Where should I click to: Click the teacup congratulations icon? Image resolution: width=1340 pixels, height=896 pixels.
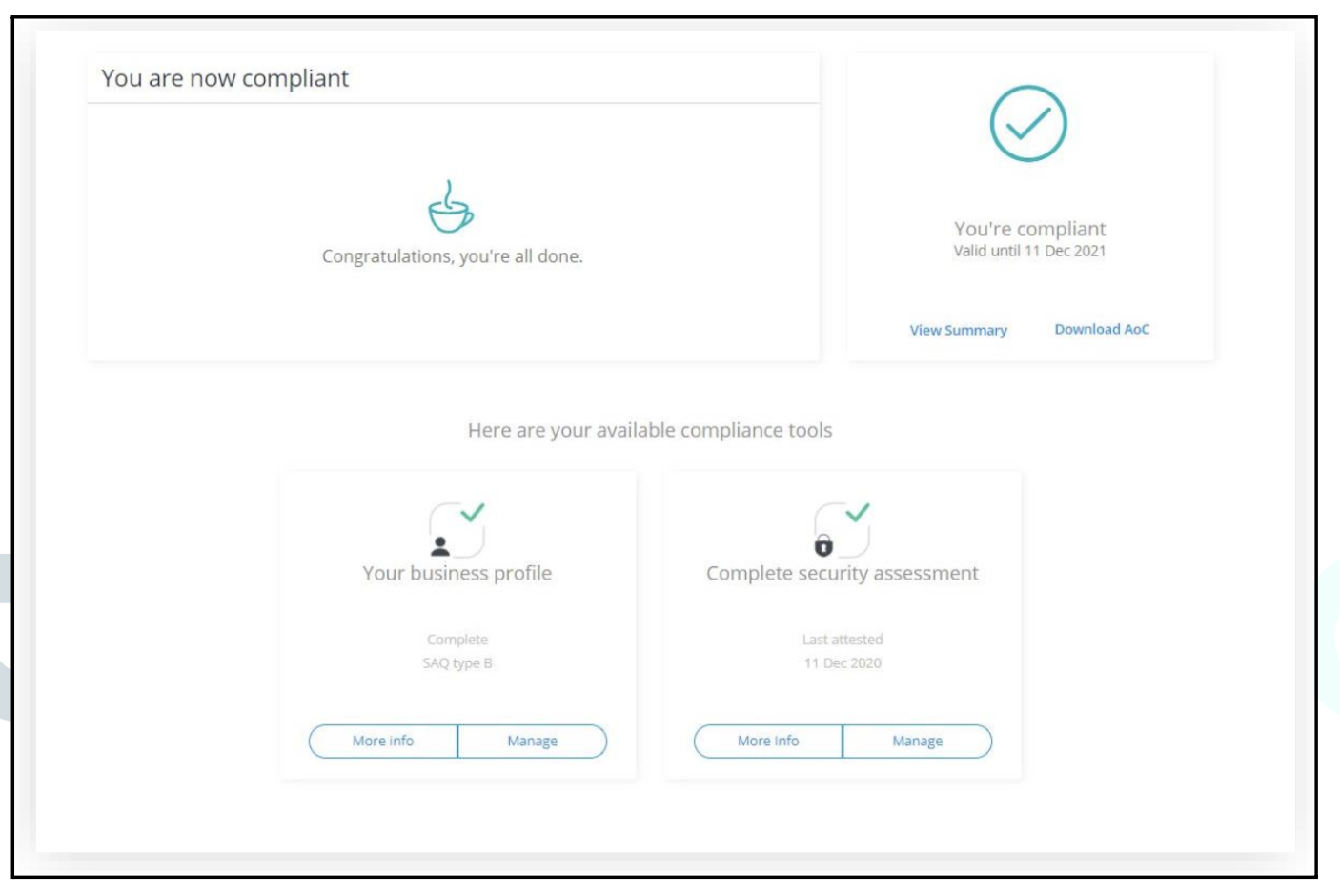coord(450,207)
